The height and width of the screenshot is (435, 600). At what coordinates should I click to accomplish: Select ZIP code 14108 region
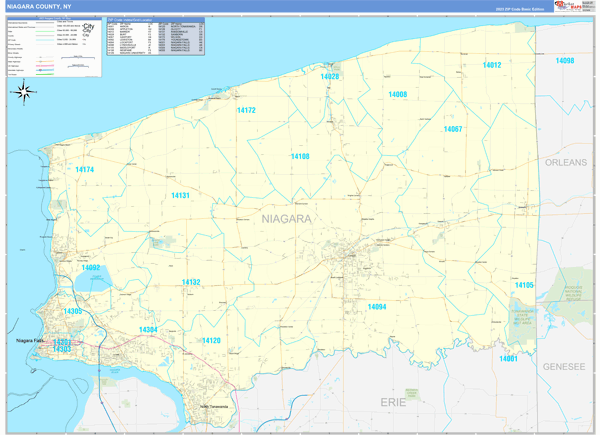click(x=300, y=156)
